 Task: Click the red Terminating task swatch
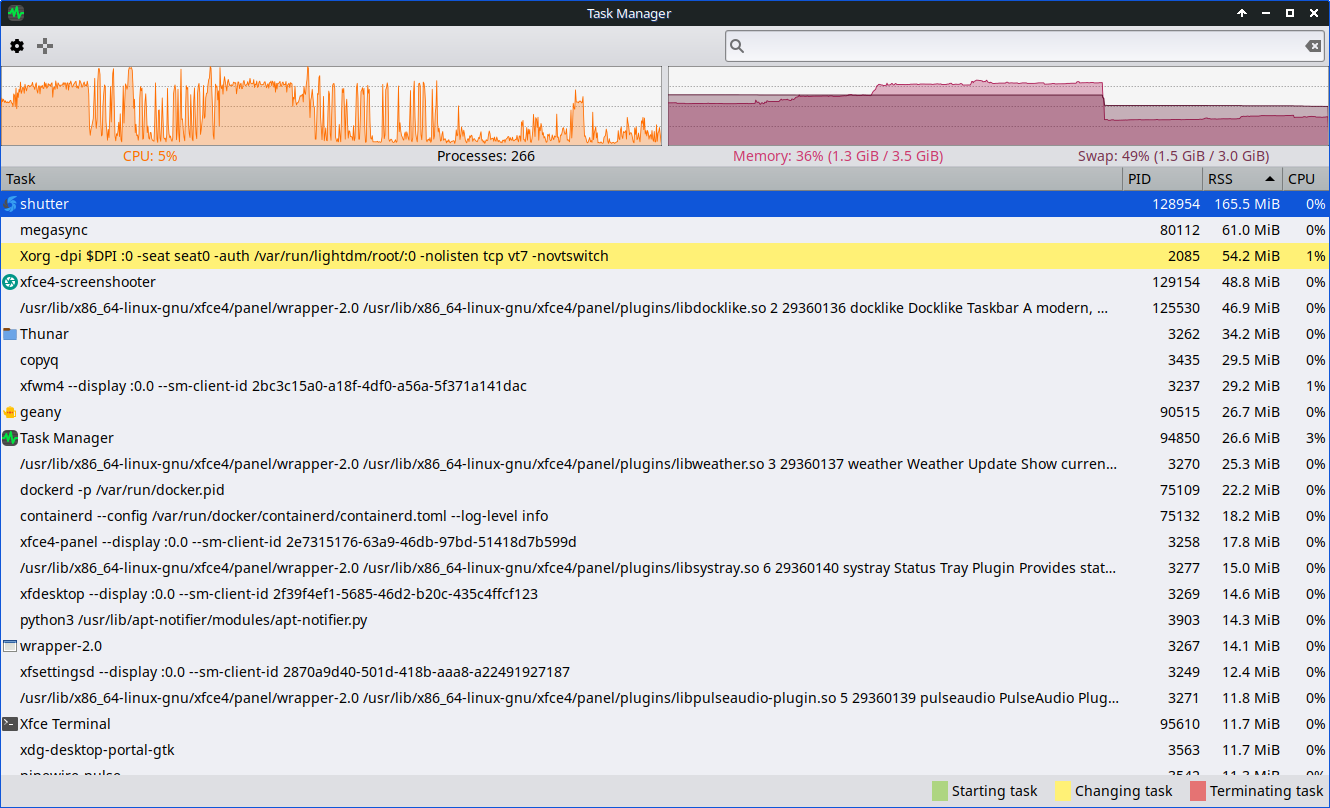click(1198, 791)
